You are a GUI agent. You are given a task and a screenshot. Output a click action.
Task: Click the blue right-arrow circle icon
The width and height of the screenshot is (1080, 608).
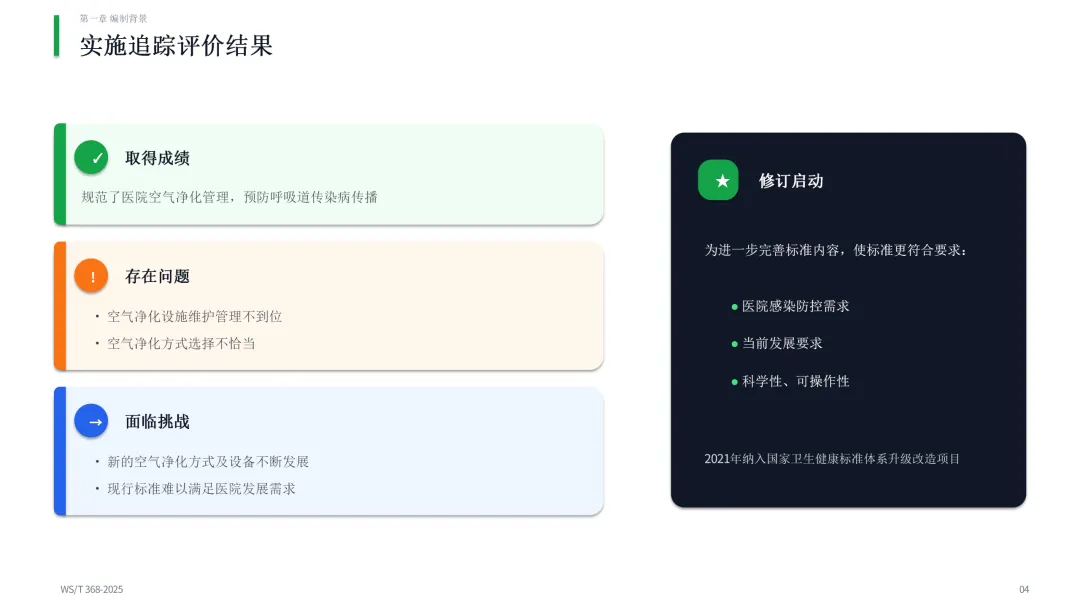pyautogui.click(x=91, y=421)
